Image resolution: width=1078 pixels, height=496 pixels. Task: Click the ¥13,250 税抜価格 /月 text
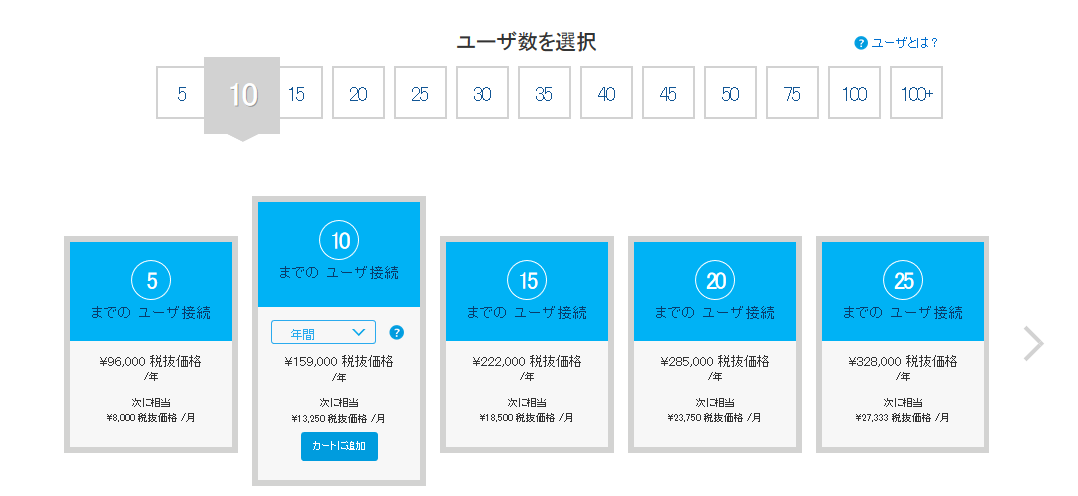point(338,418)
